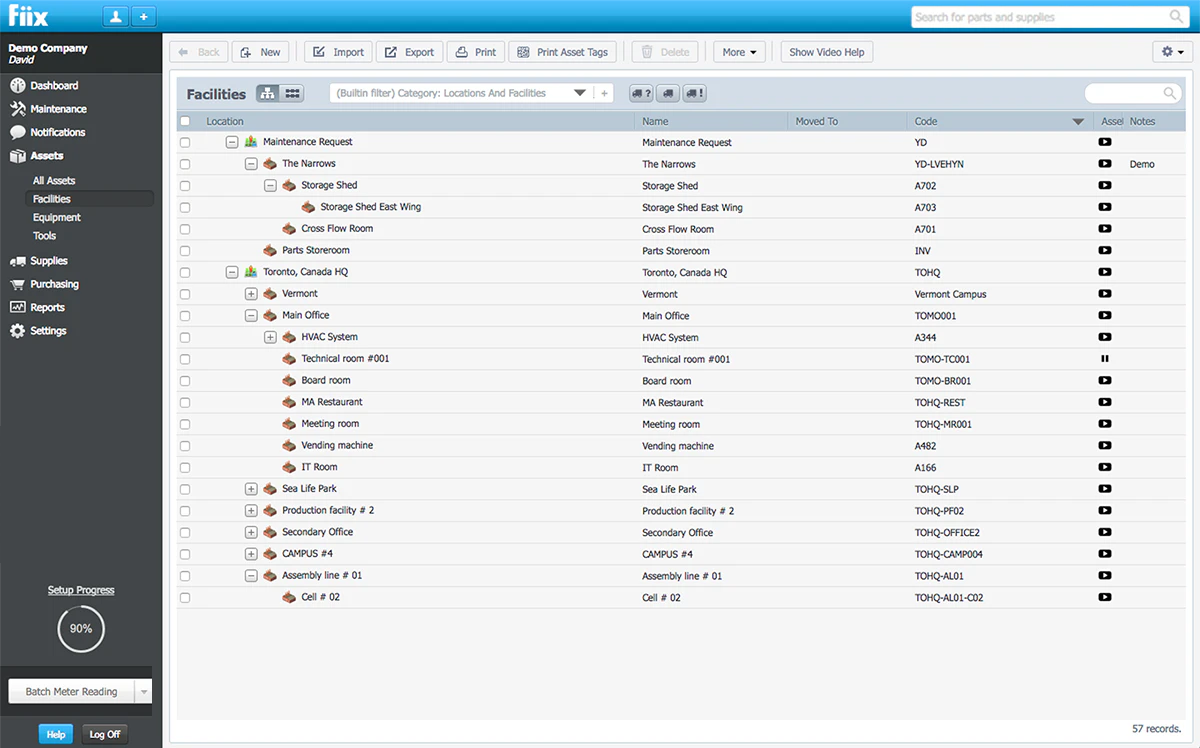Collapse the Main Office tree node
Viewport: 1200px width, 748px height.
pyautogui.click(x=251, y=315)
